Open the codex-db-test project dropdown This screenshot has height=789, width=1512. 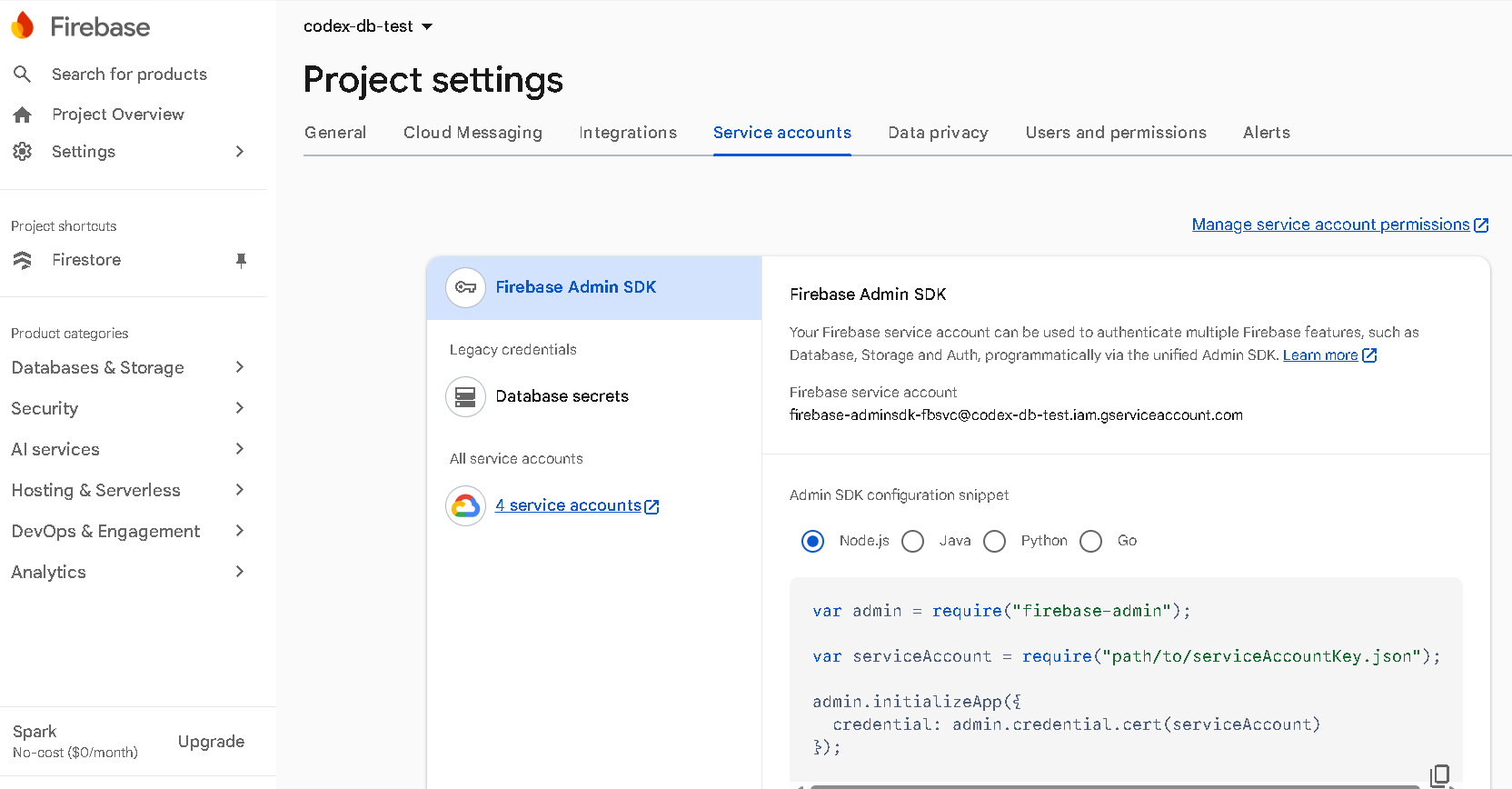pyautogui.click(x=368, y=26)
